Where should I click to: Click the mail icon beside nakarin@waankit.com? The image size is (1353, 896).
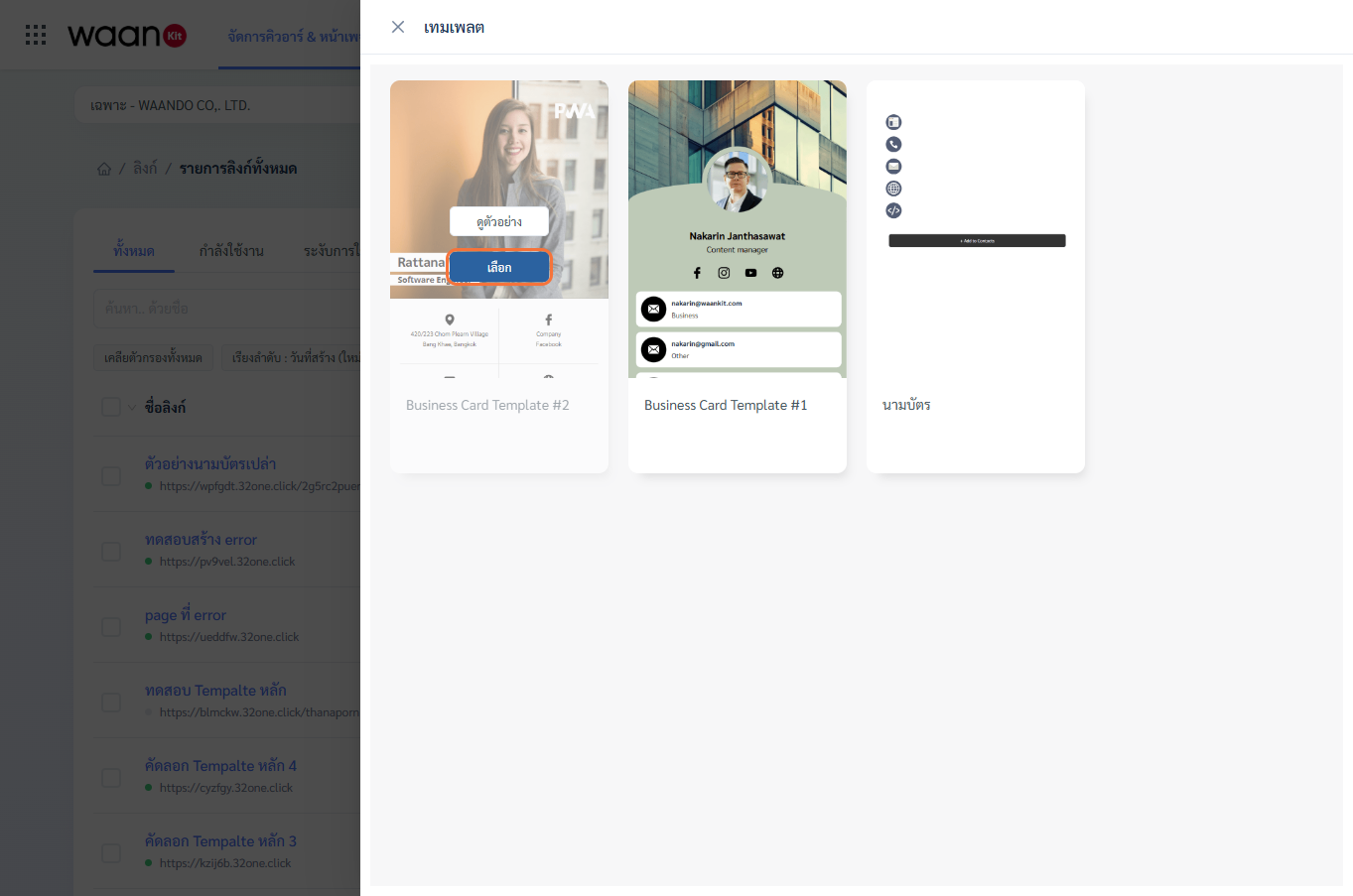click(653, 309)
